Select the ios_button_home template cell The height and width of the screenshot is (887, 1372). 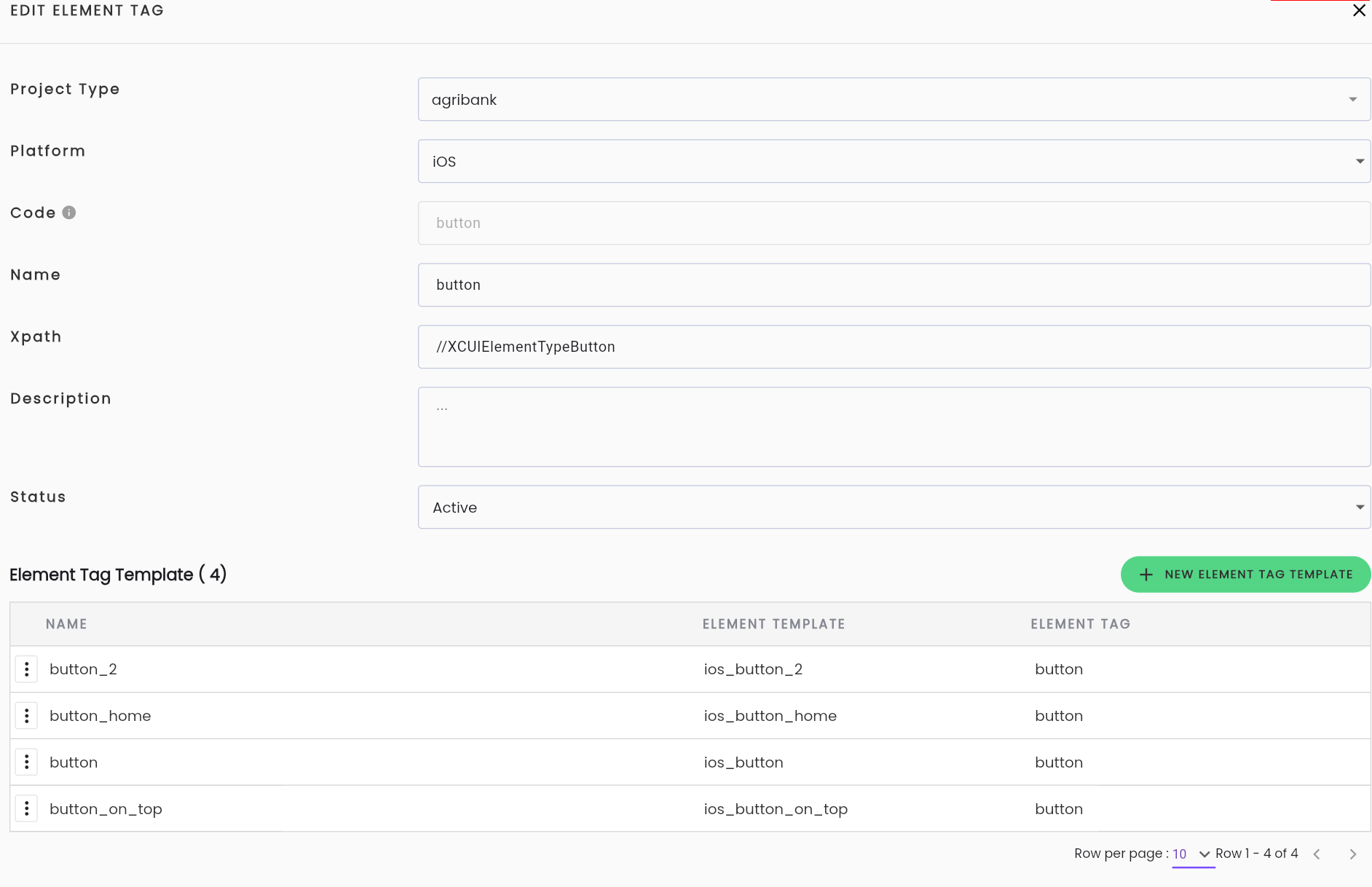pos(770,716)
